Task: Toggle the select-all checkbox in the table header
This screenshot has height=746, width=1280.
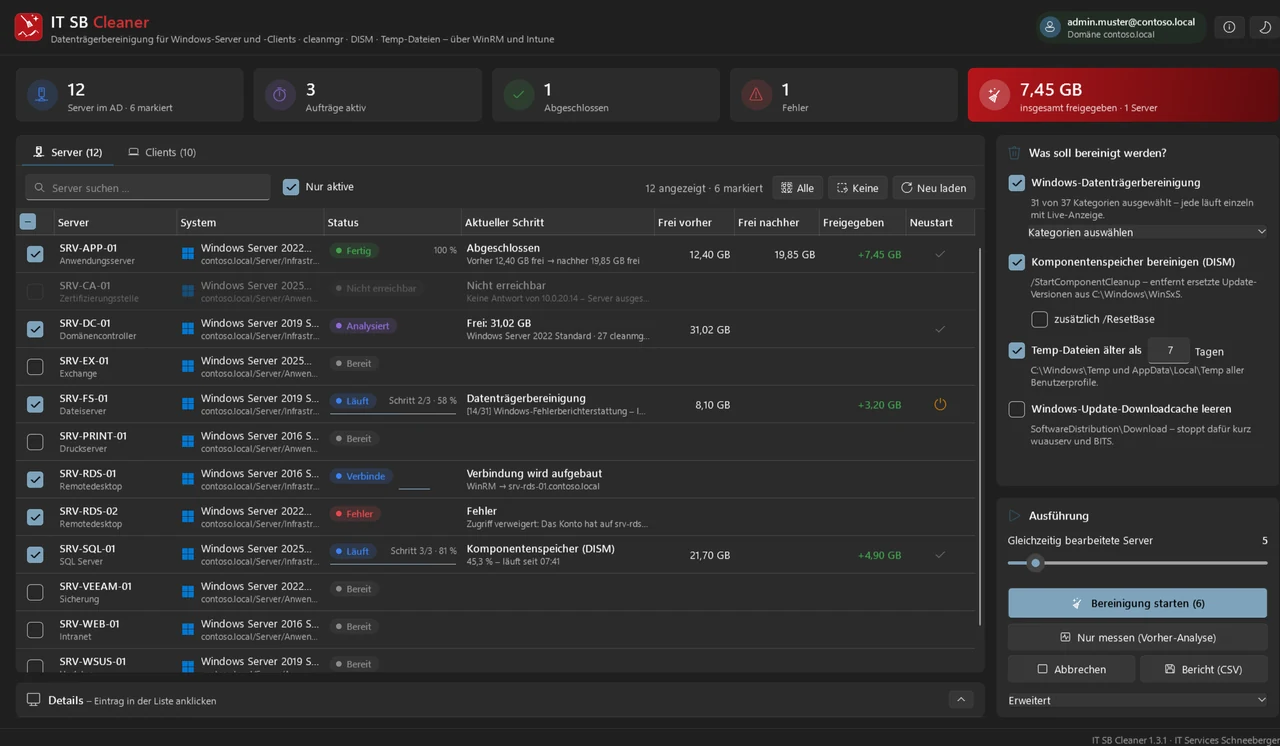Action: 28,222
